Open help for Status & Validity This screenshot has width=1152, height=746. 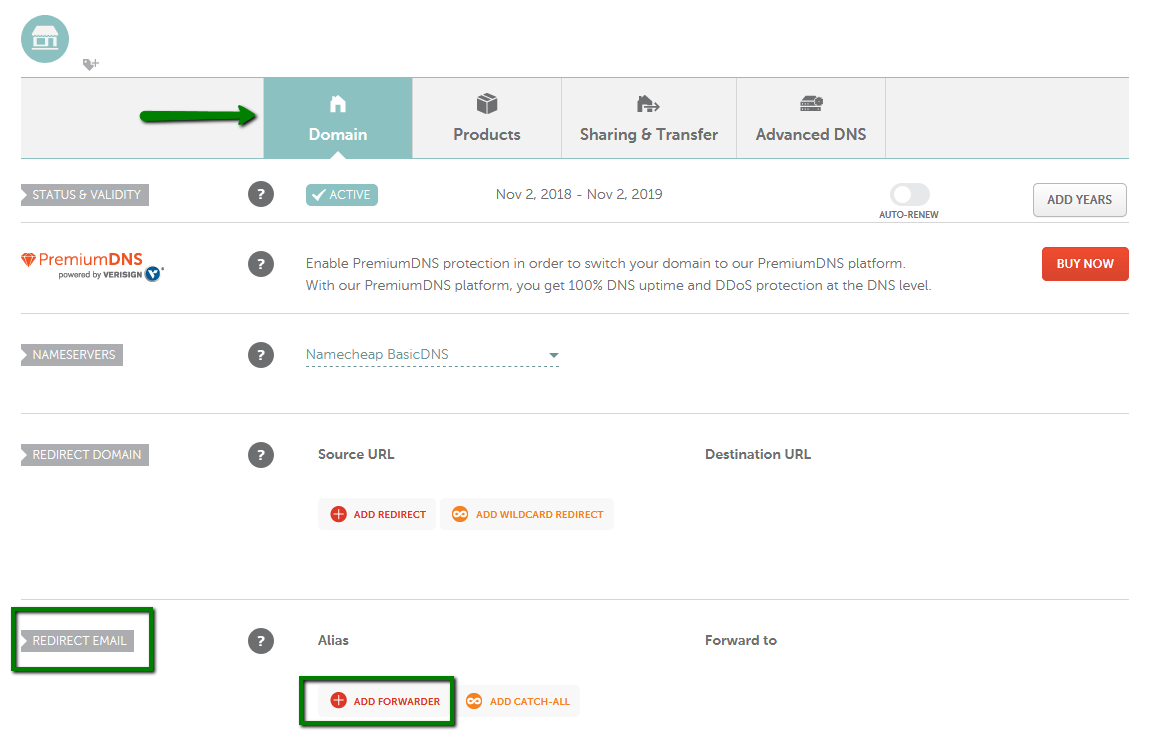pyautogui.click(x=261, y=195)
